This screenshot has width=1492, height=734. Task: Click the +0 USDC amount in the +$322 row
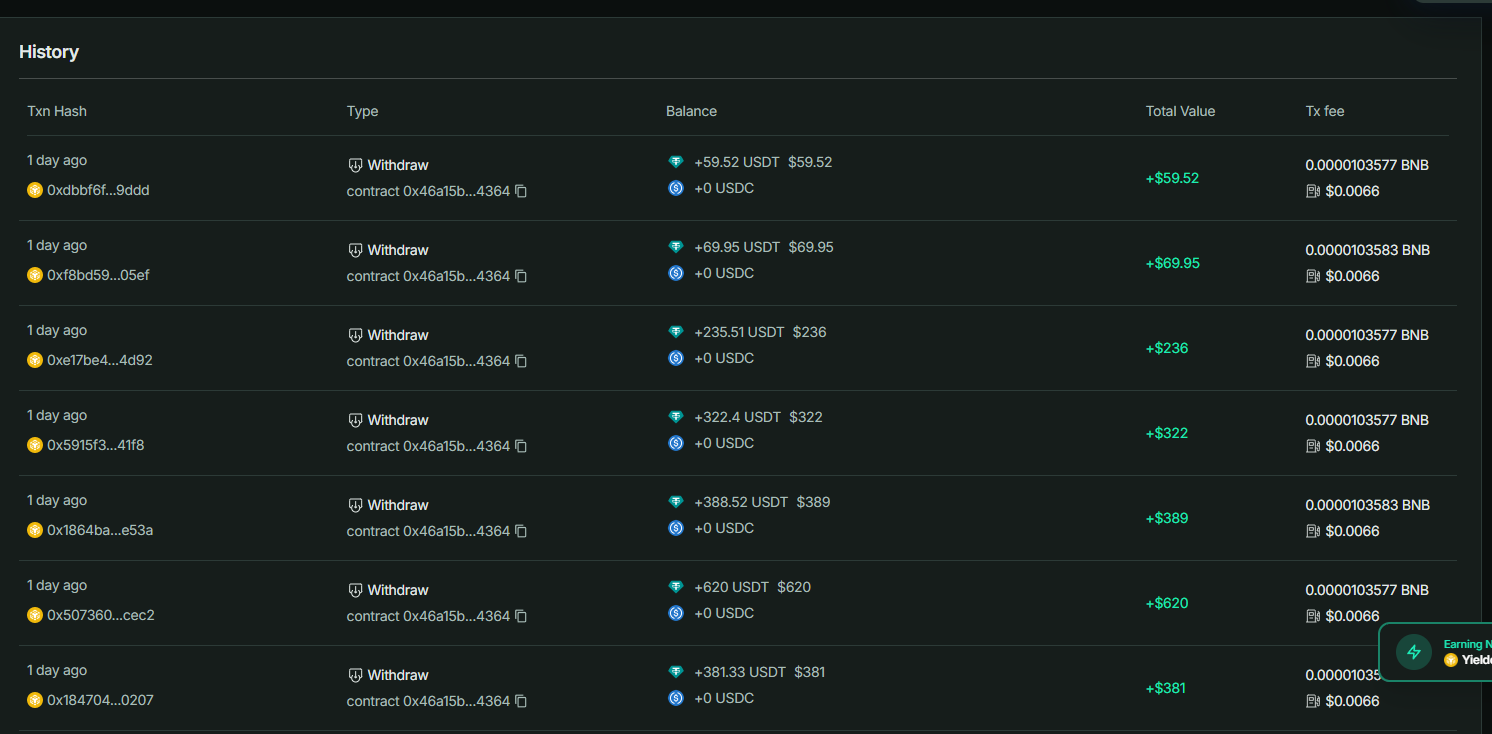tap(724, 443)
